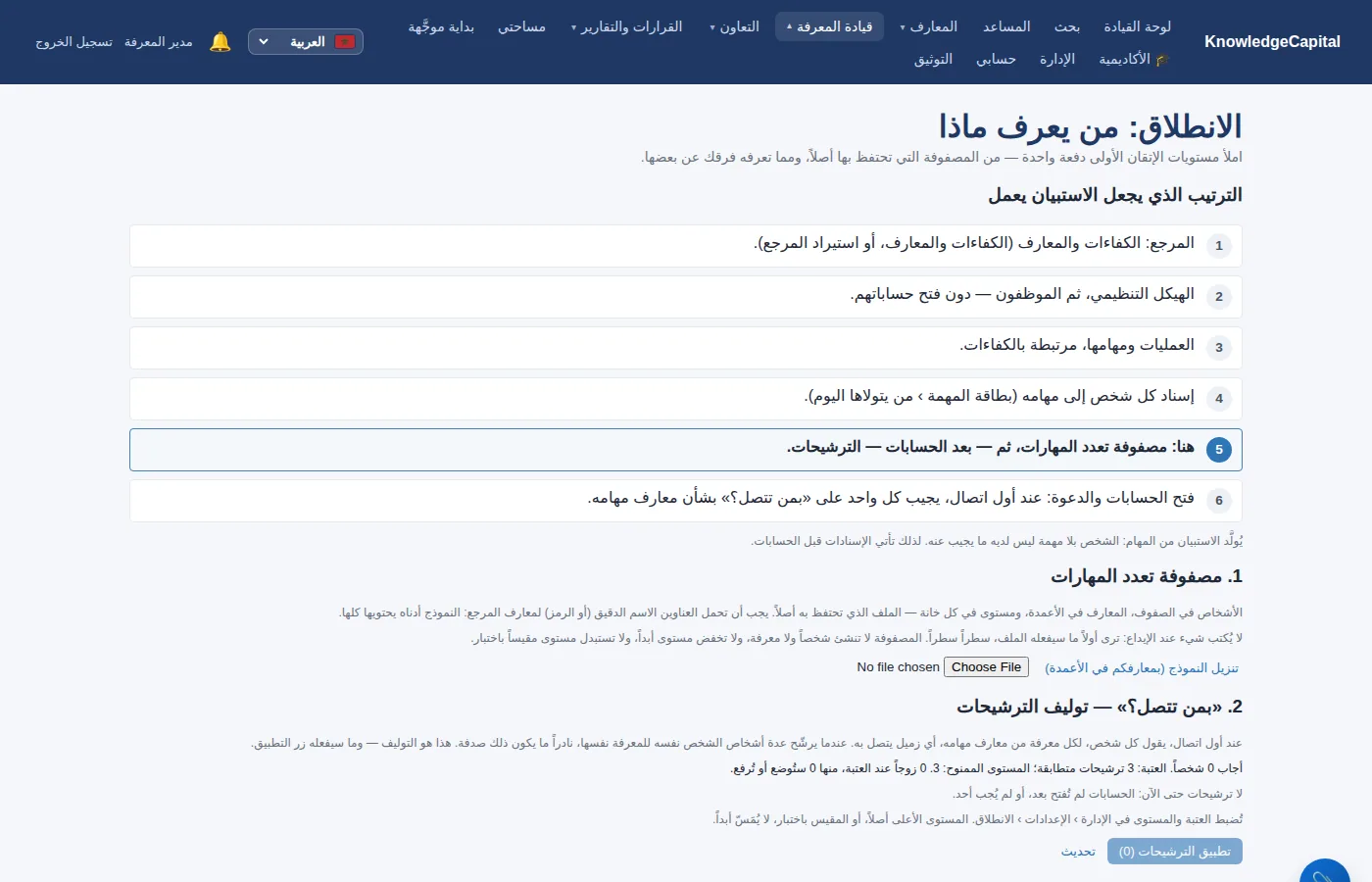Viewport: 1372px width, 882px height.
Task: Select step 6 فتح الحسابات والدعوة row
Action: (686, 501)
